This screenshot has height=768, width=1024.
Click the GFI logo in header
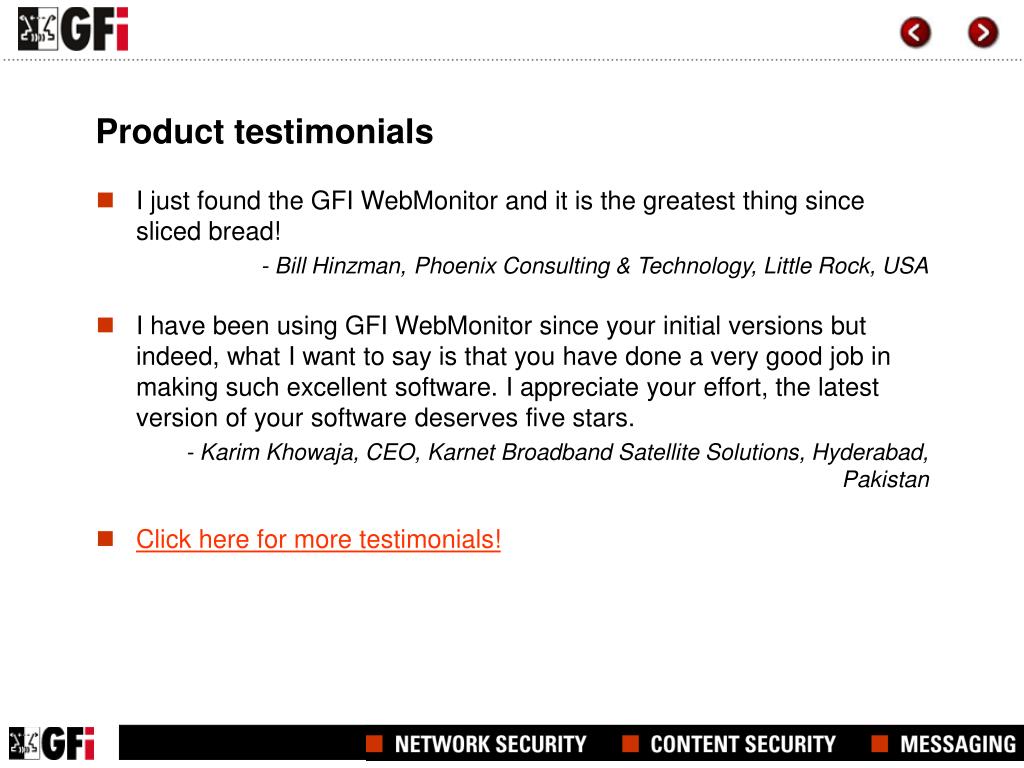click(73, 29)
